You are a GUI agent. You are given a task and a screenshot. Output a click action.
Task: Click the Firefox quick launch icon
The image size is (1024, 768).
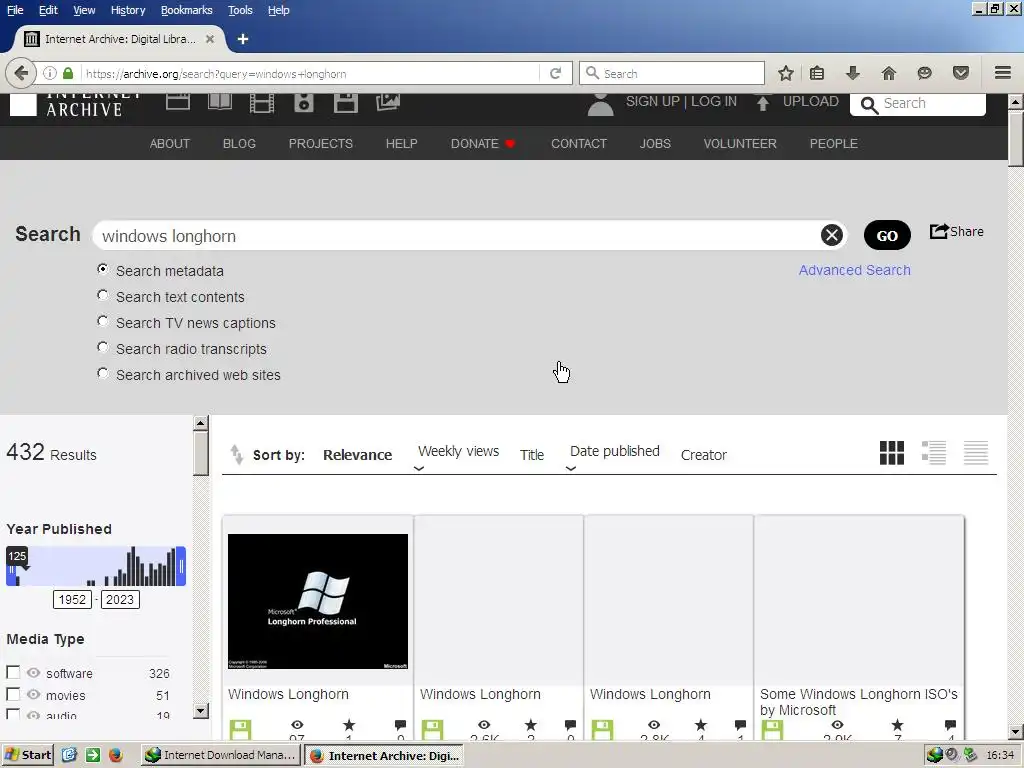point(116,755)
